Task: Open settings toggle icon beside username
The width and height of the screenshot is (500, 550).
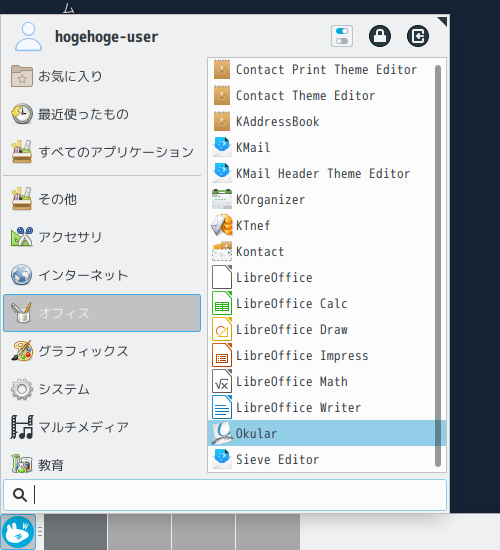Action: [342, 36]
